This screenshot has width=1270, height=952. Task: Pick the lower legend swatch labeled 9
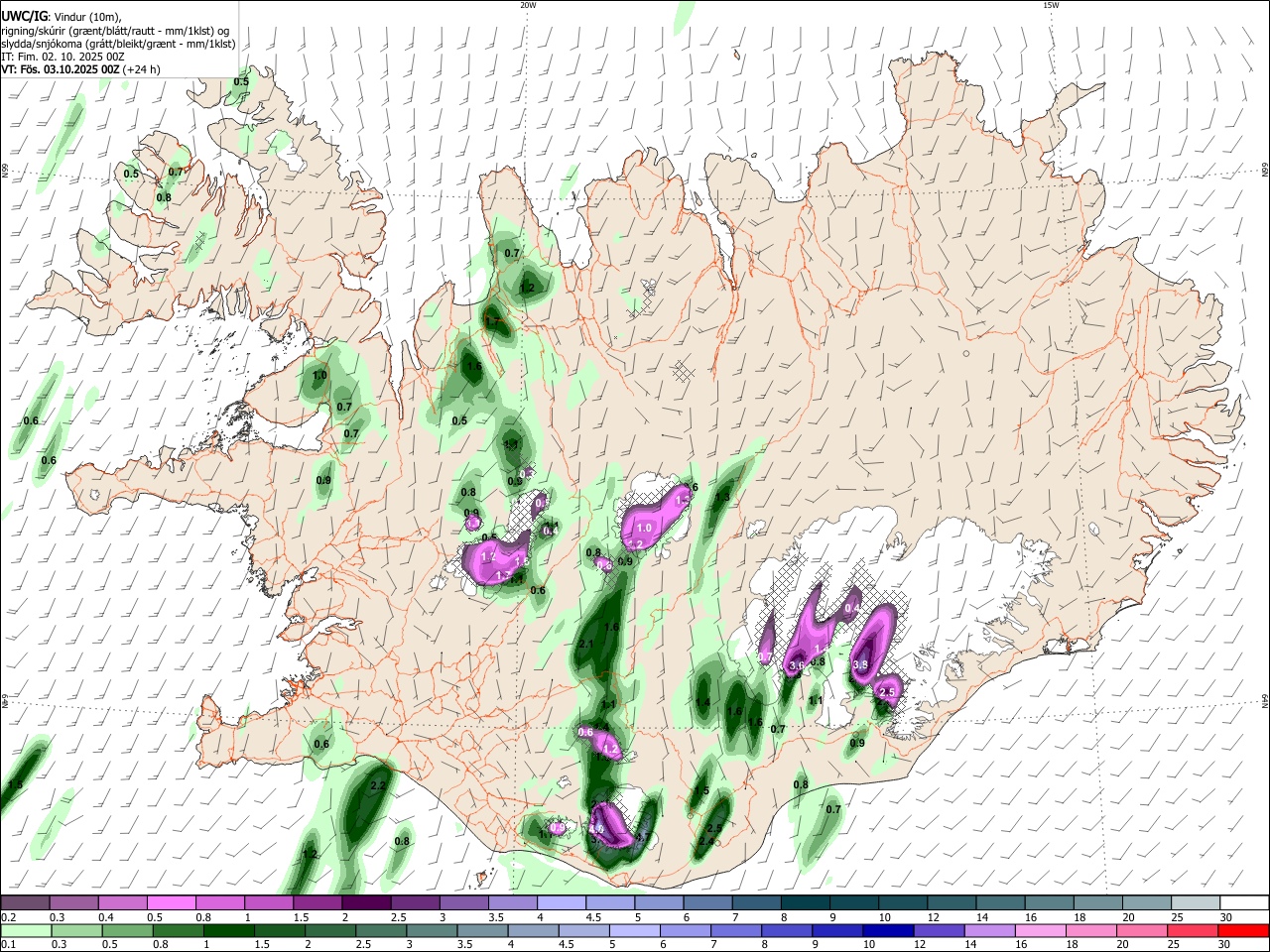(x=838, y=930)
